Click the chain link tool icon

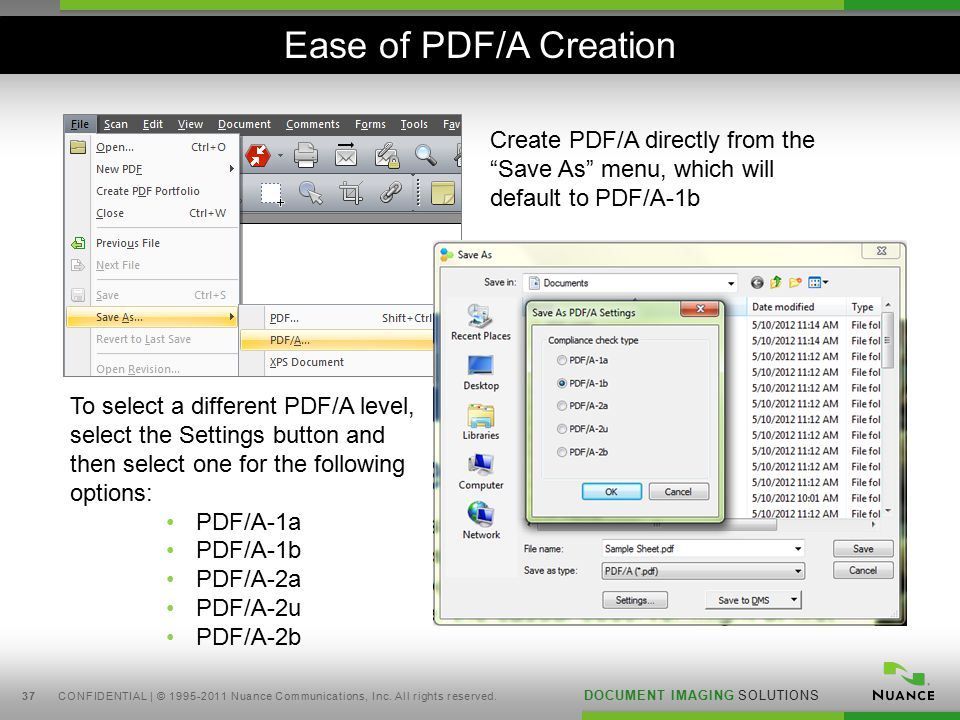[x=391, y=193]
